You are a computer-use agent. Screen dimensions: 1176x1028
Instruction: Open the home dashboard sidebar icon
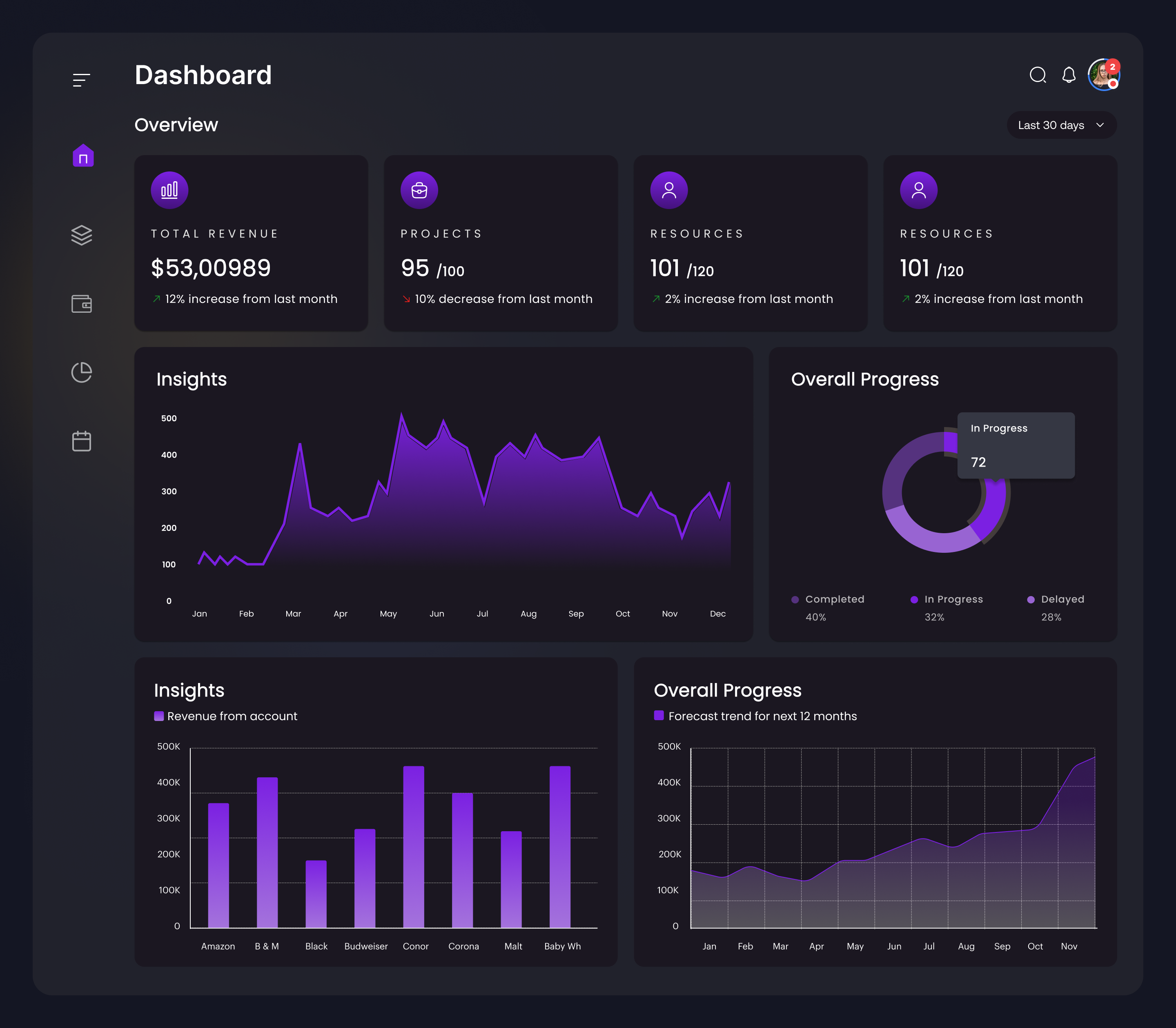pos(82,156)
